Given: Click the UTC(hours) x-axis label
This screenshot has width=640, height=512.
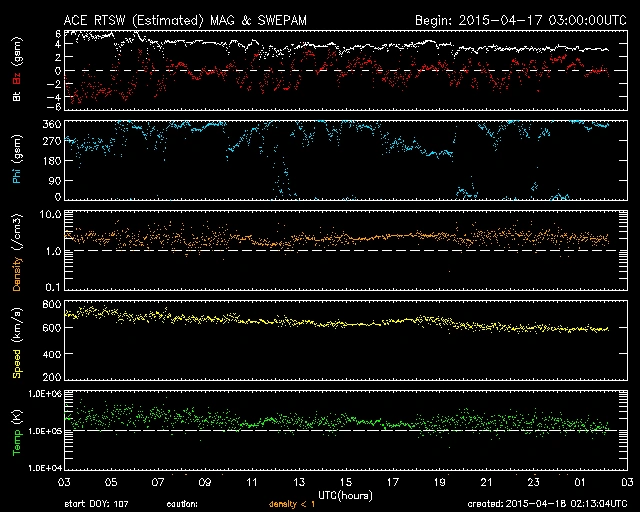Looking at the screenshot, I should tap(345, 493).
